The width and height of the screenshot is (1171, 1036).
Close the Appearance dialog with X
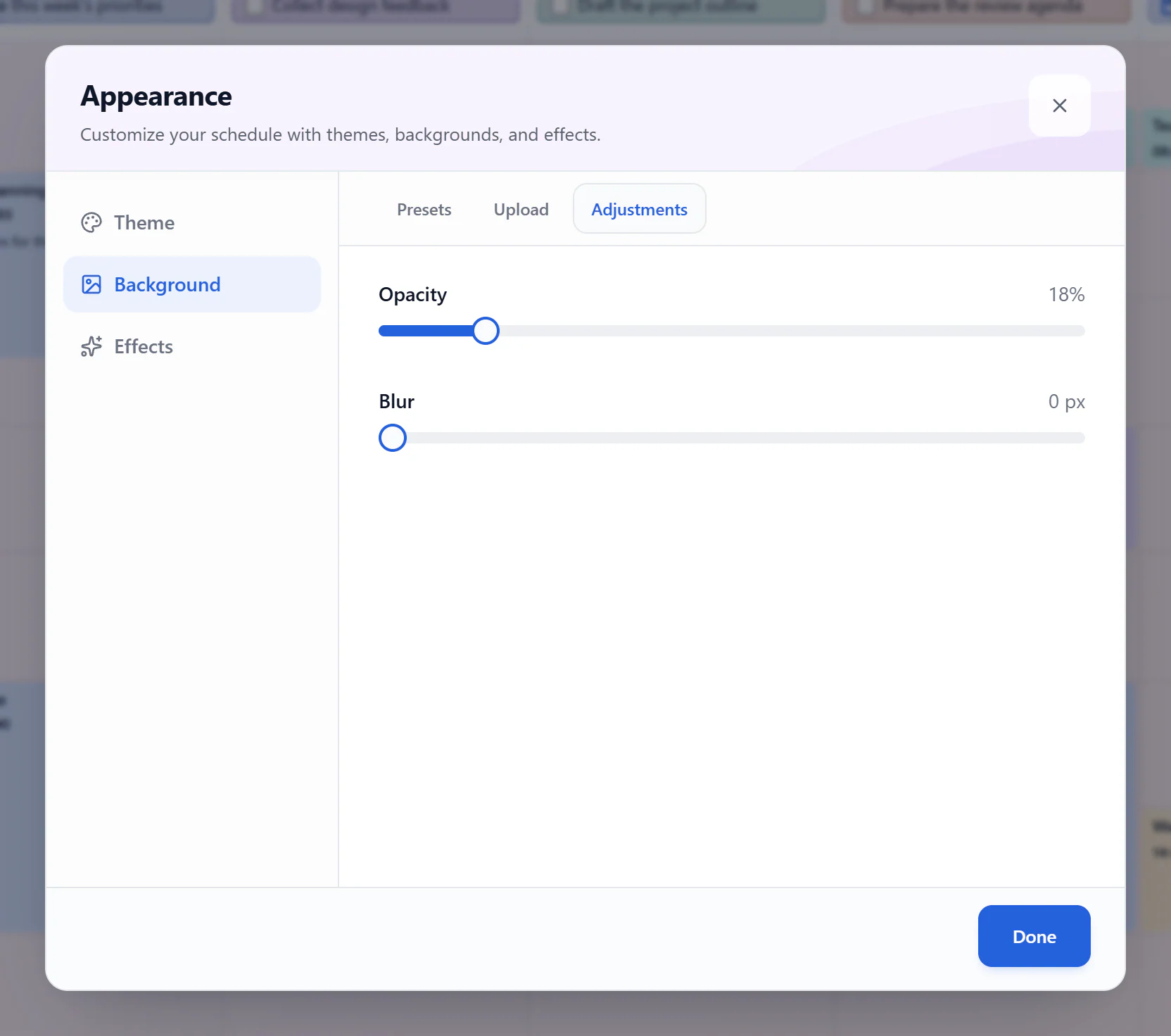pos(1060,106)
